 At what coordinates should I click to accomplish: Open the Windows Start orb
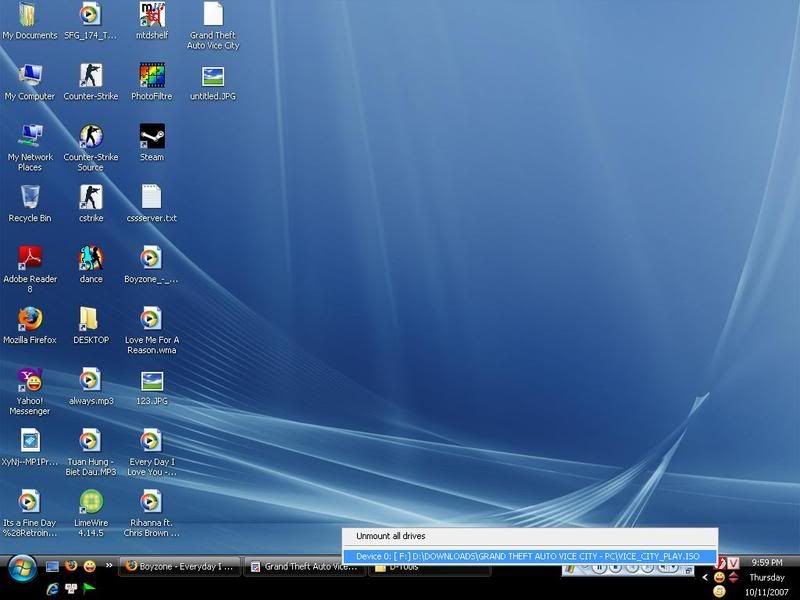click(21, 568)
